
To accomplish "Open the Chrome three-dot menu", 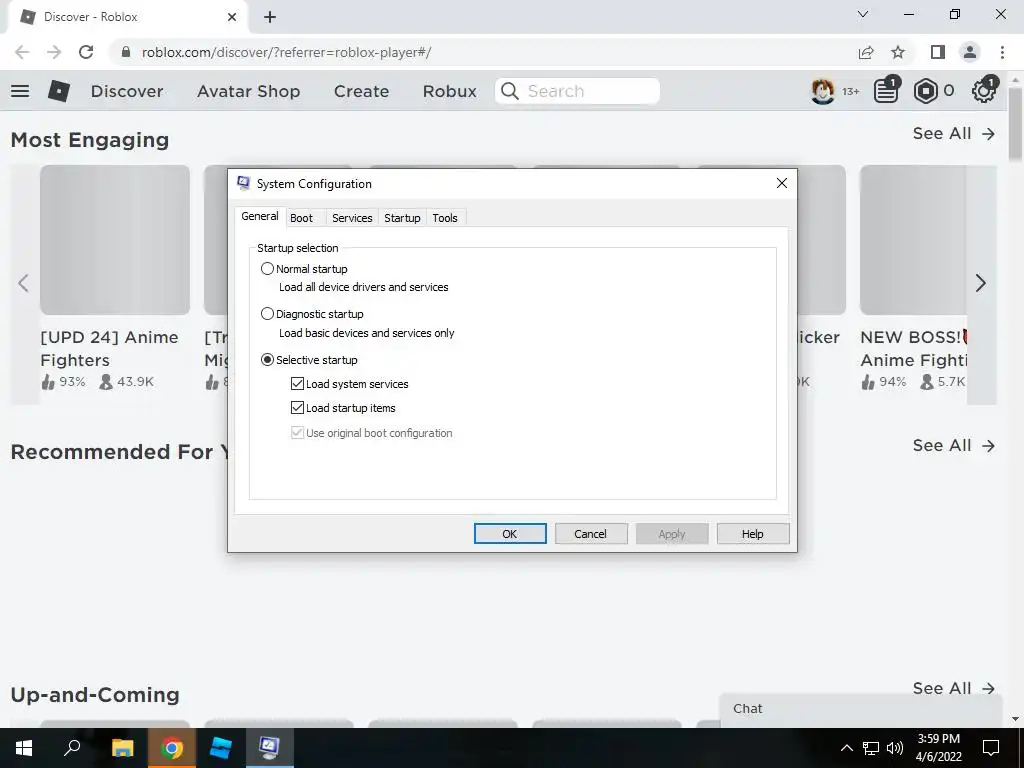I will [x=1002, y=52].
